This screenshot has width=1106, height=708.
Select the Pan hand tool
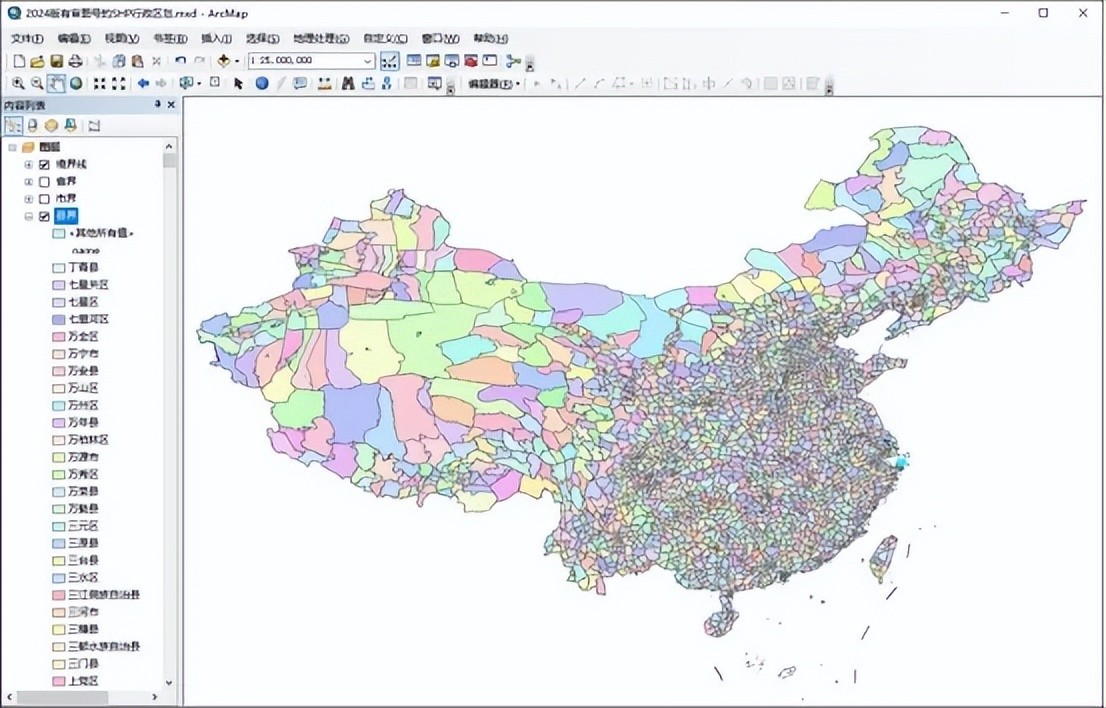56,84
